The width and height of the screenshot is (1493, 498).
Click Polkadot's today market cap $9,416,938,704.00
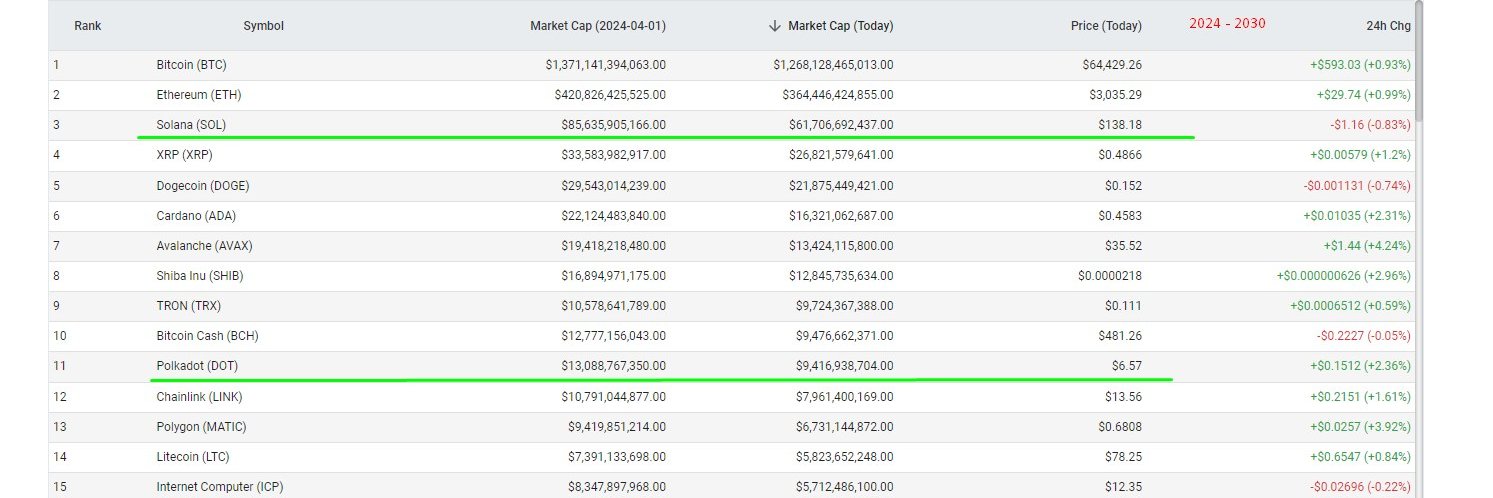(x=845, y=366)
